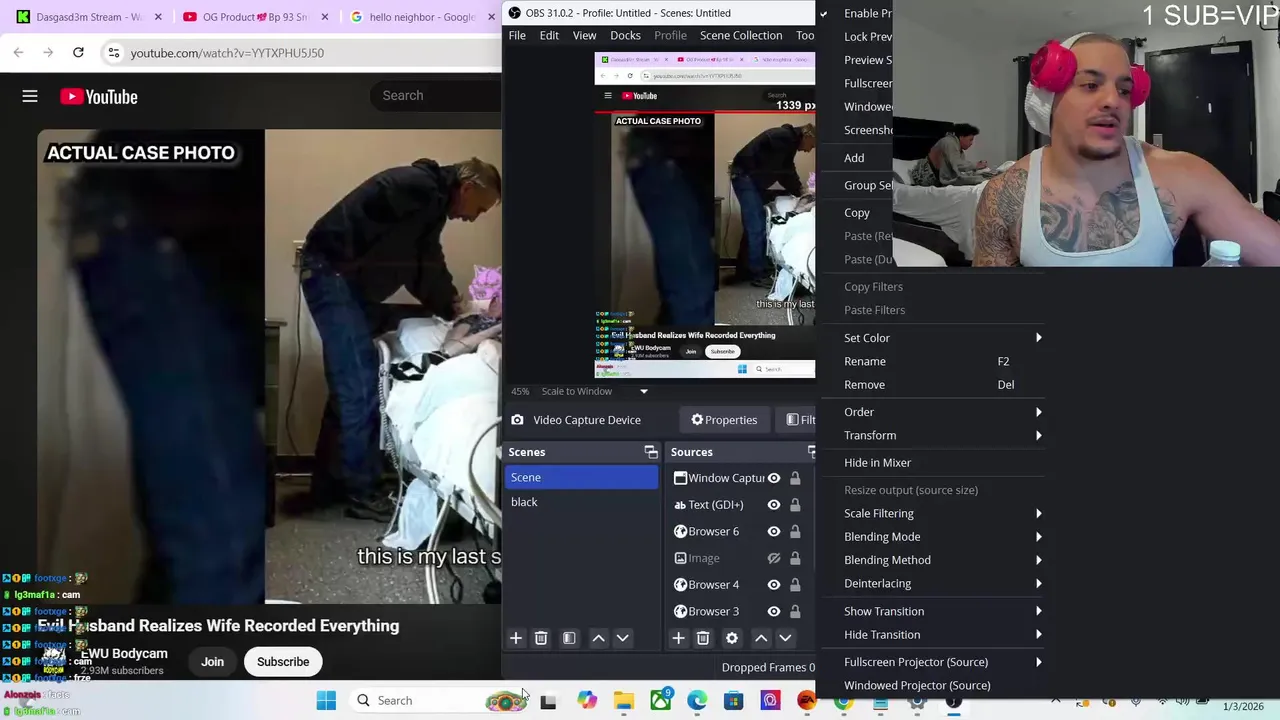The image size is (1280, 720).
Task: Add a new scene with the plus icon in Scenes
Action: coord(516,638)
